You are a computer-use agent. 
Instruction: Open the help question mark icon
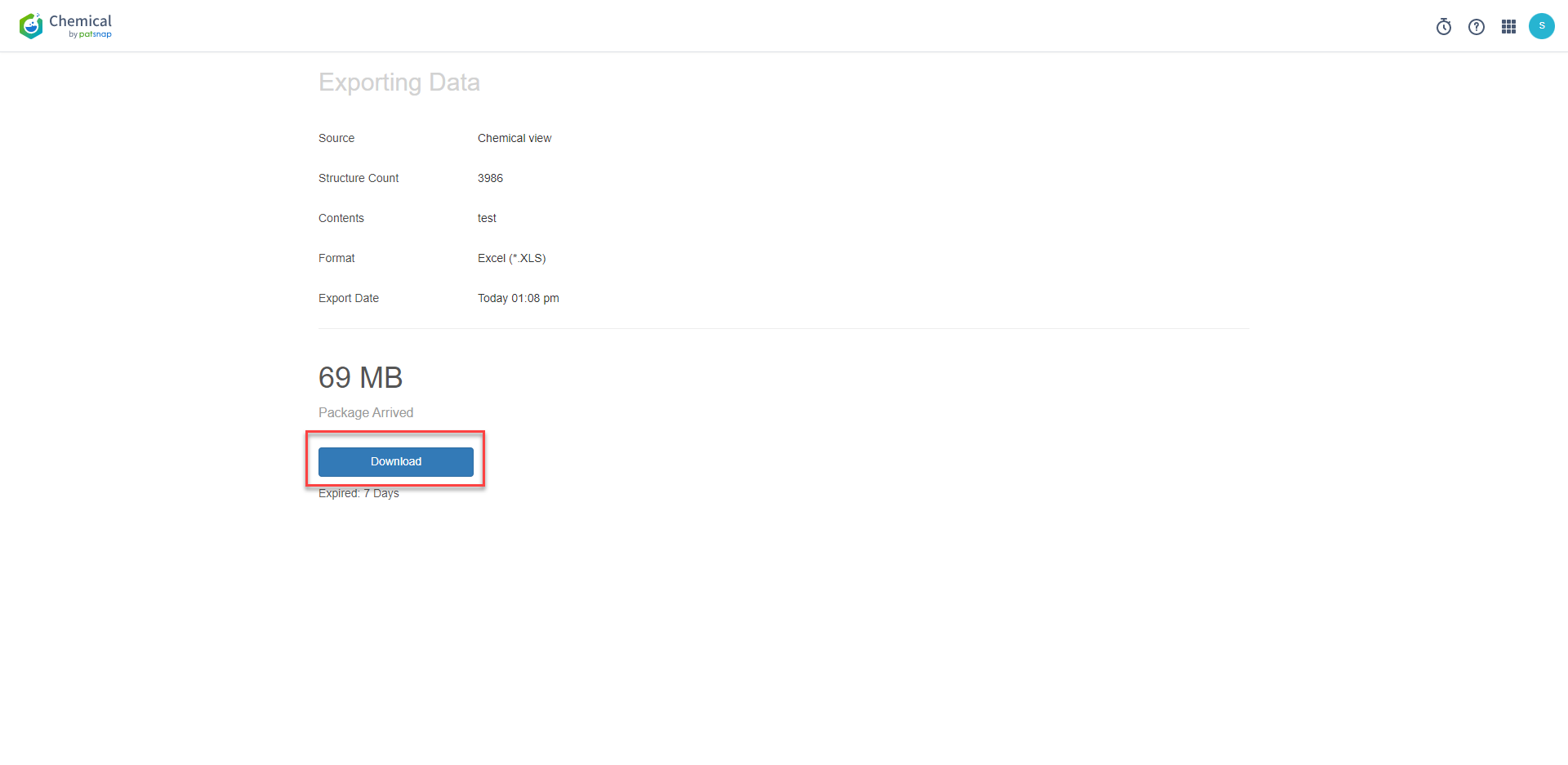tap(1477, 27)
